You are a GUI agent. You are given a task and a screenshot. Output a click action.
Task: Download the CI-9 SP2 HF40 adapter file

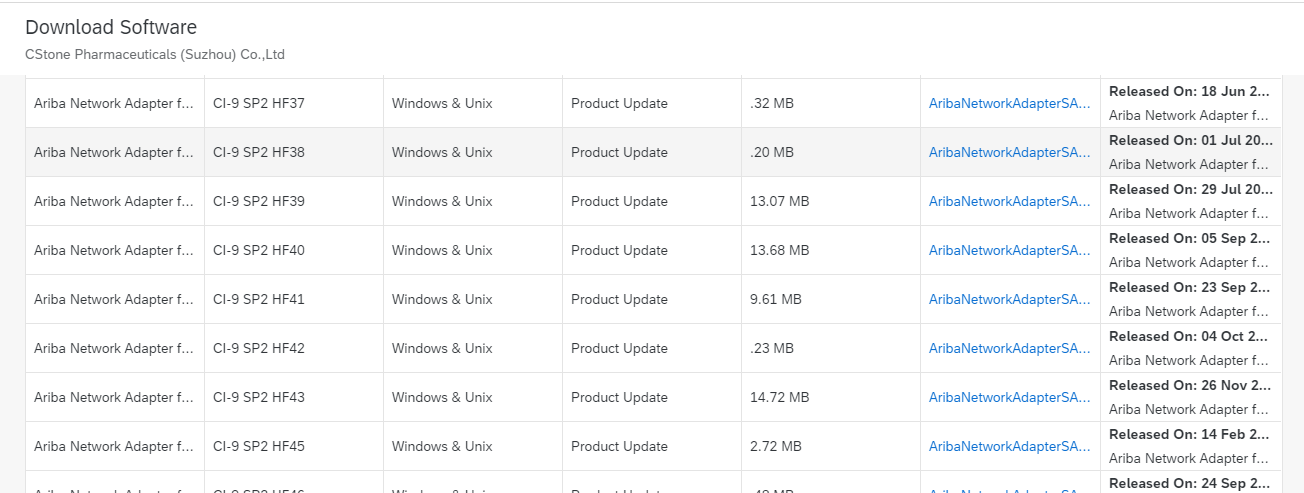tap(1009, 250)
